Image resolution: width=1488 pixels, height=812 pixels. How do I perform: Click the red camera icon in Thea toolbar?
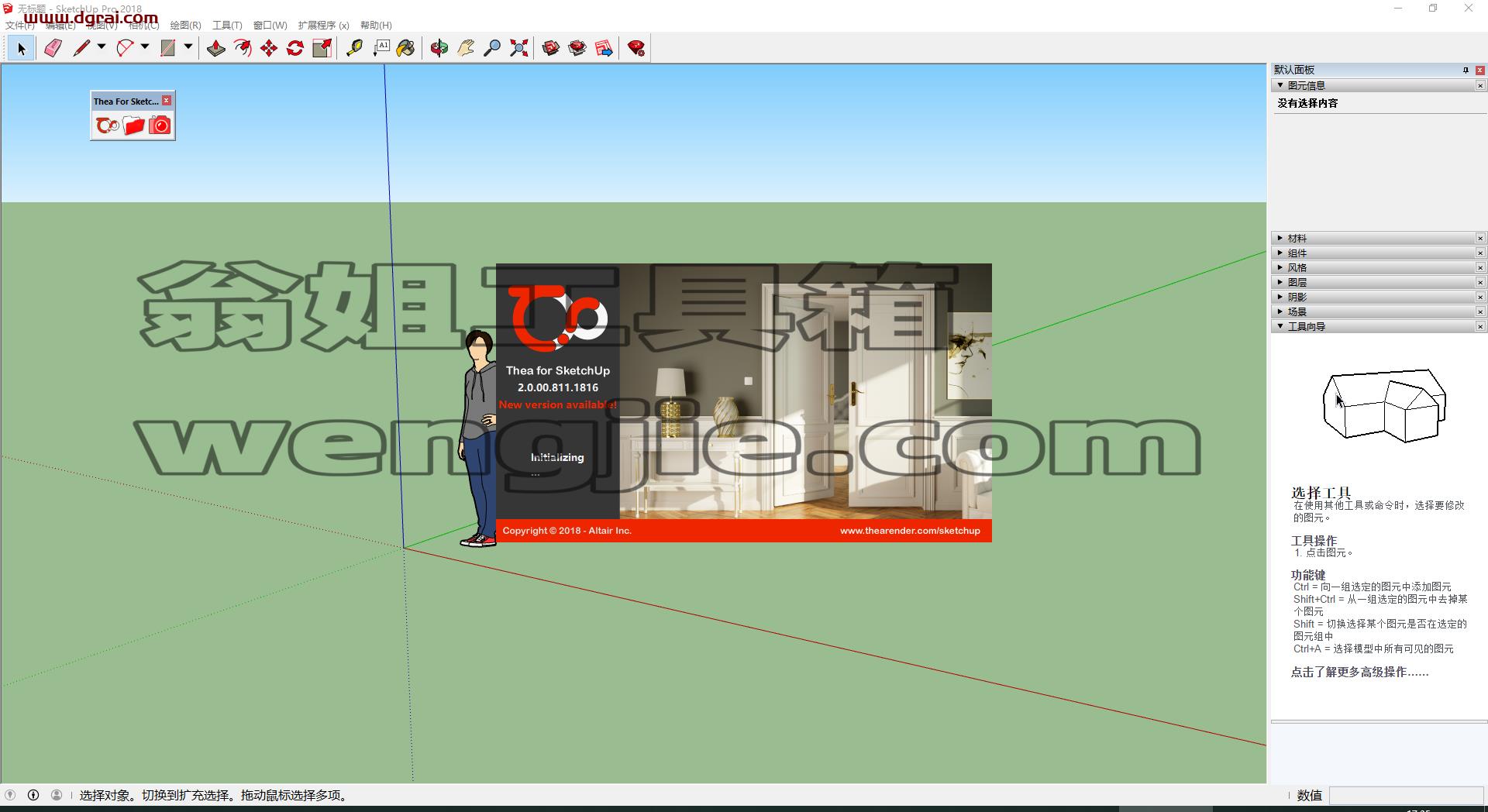pos(160,125)
